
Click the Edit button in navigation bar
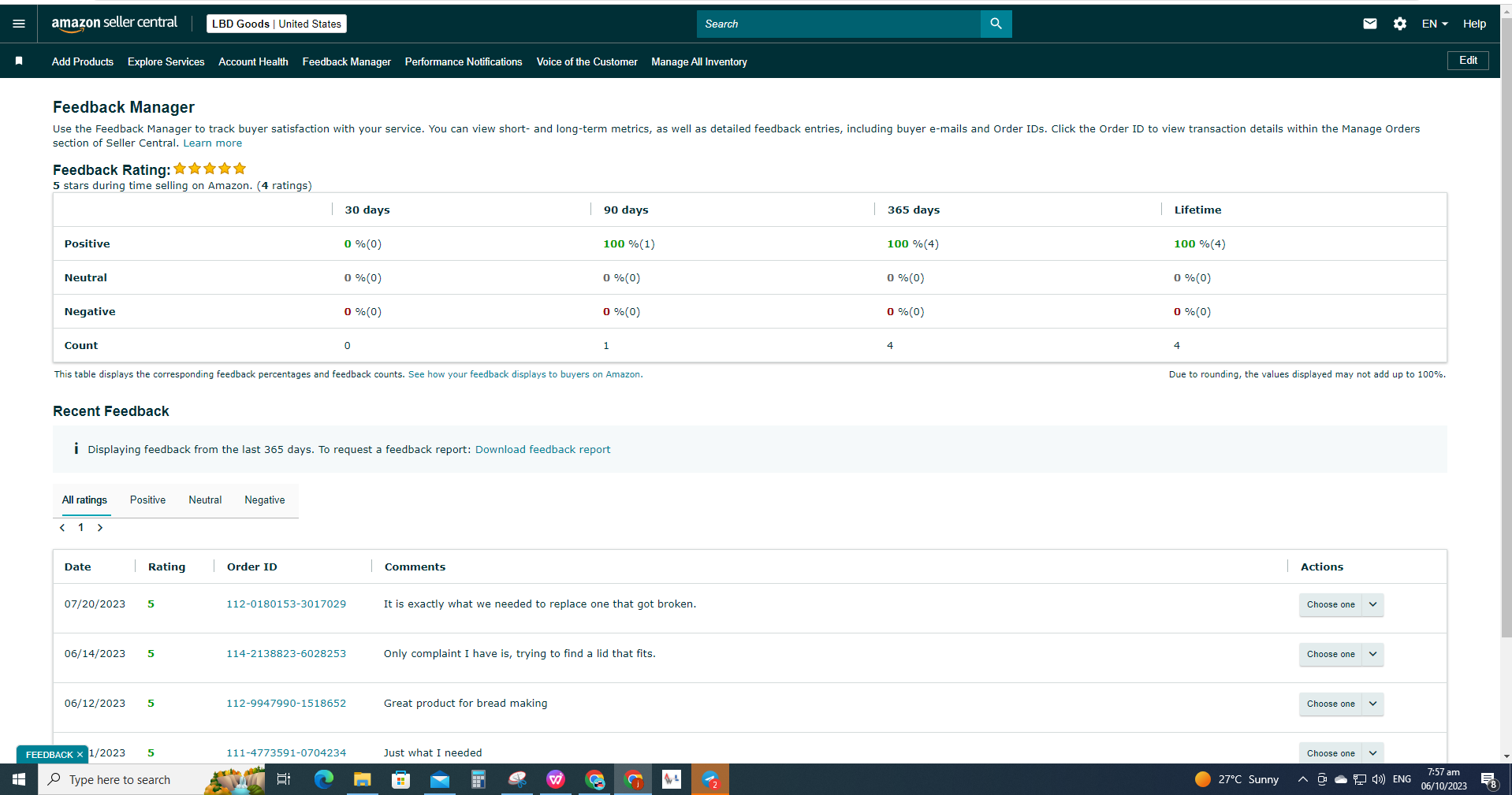tap(1468, 60)
